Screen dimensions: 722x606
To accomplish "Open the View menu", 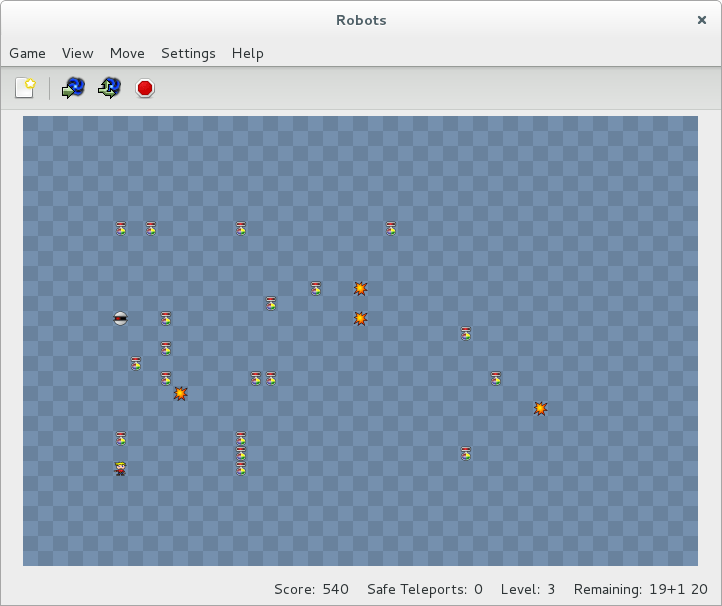I will (77, 53).
